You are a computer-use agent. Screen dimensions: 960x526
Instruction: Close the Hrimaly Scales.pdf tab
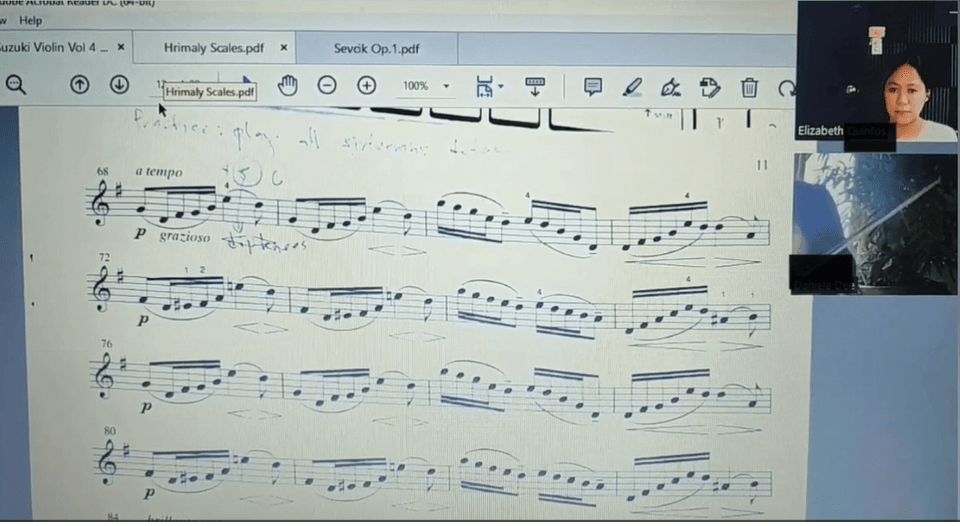[284, 47]
